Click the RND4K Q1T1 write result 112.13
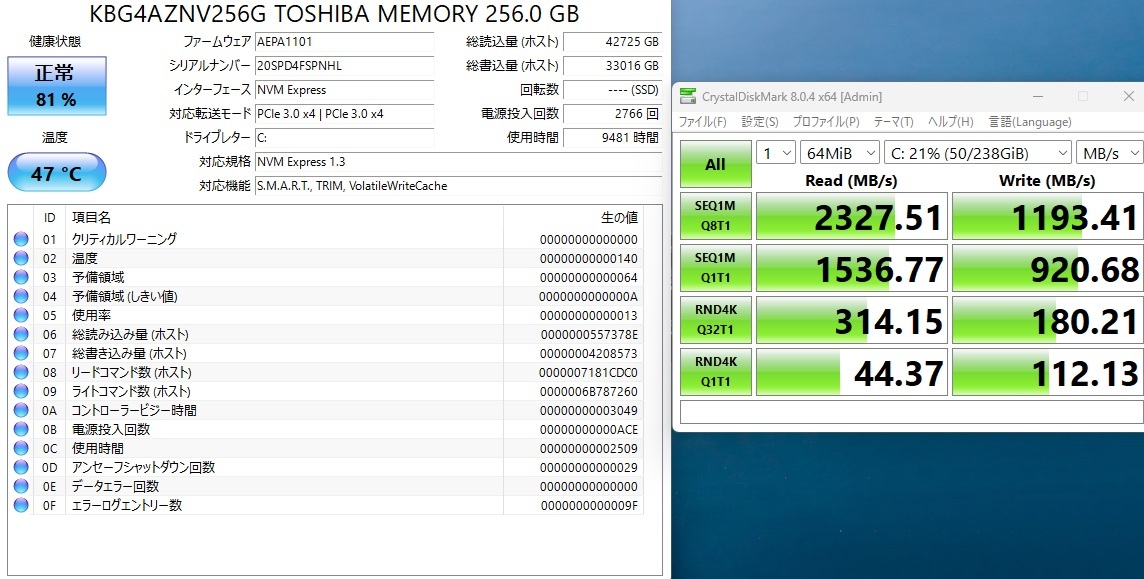This screenshot has height=579, width=1144. pyautogui.click(x=1048, y=372)
